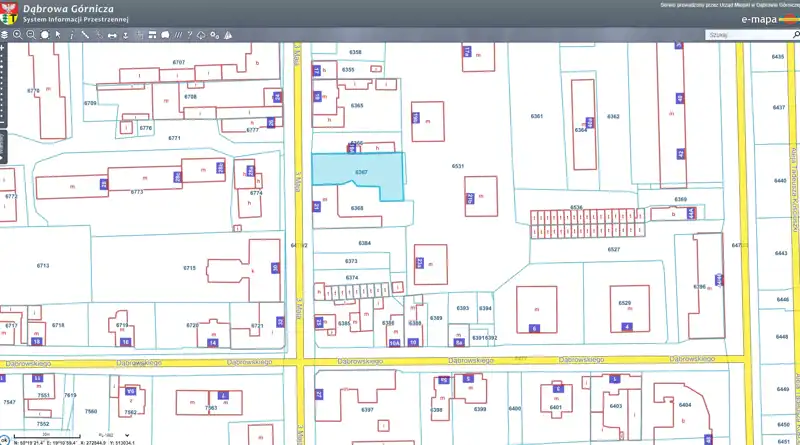Click the horizontal pan arrows tool
The image size is (800, 445).
(112, 35)
